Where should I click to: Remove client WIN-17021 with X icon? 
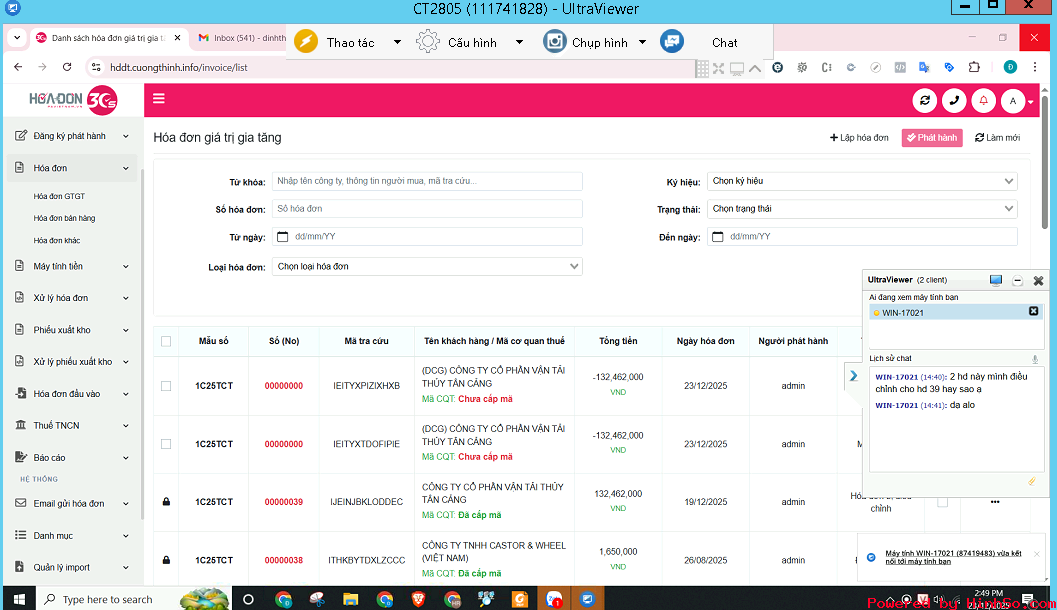pos(1034,312)
